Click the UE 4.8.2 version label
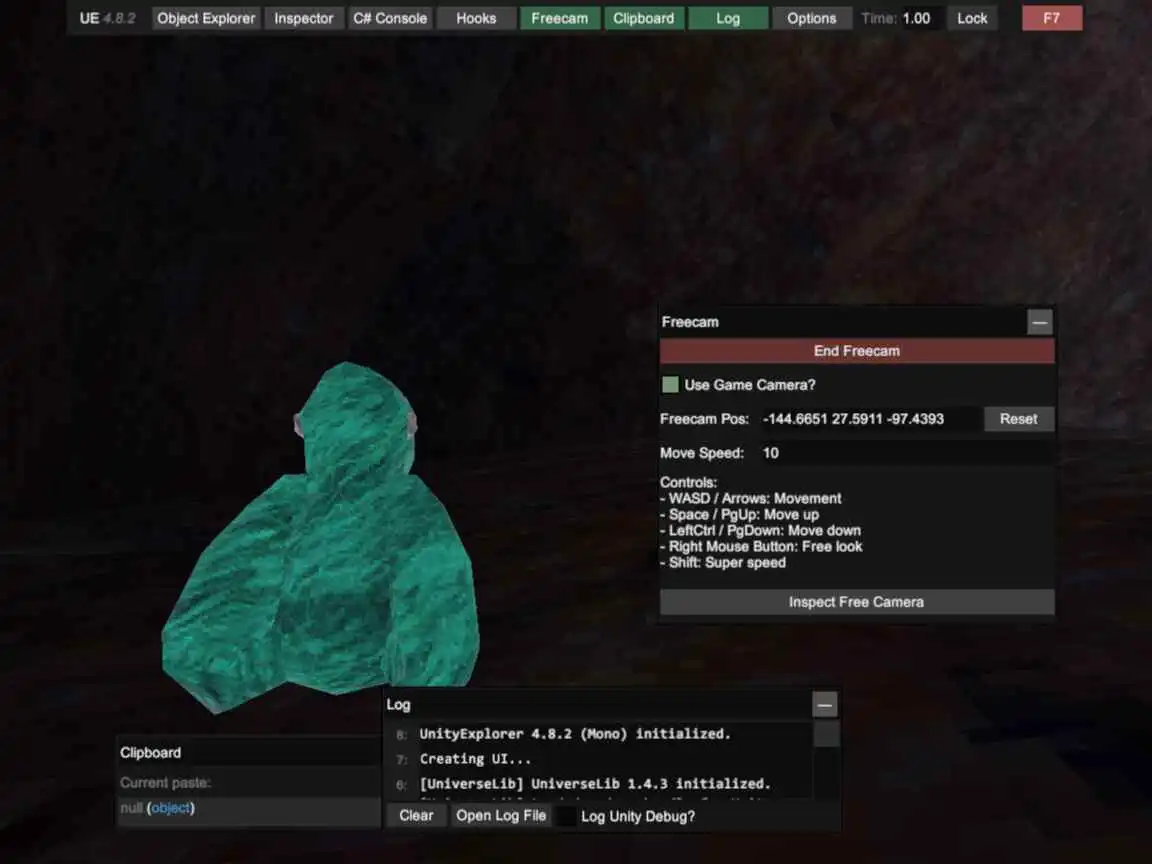This screenshot has height=864, width=1152. coord(107,18)
